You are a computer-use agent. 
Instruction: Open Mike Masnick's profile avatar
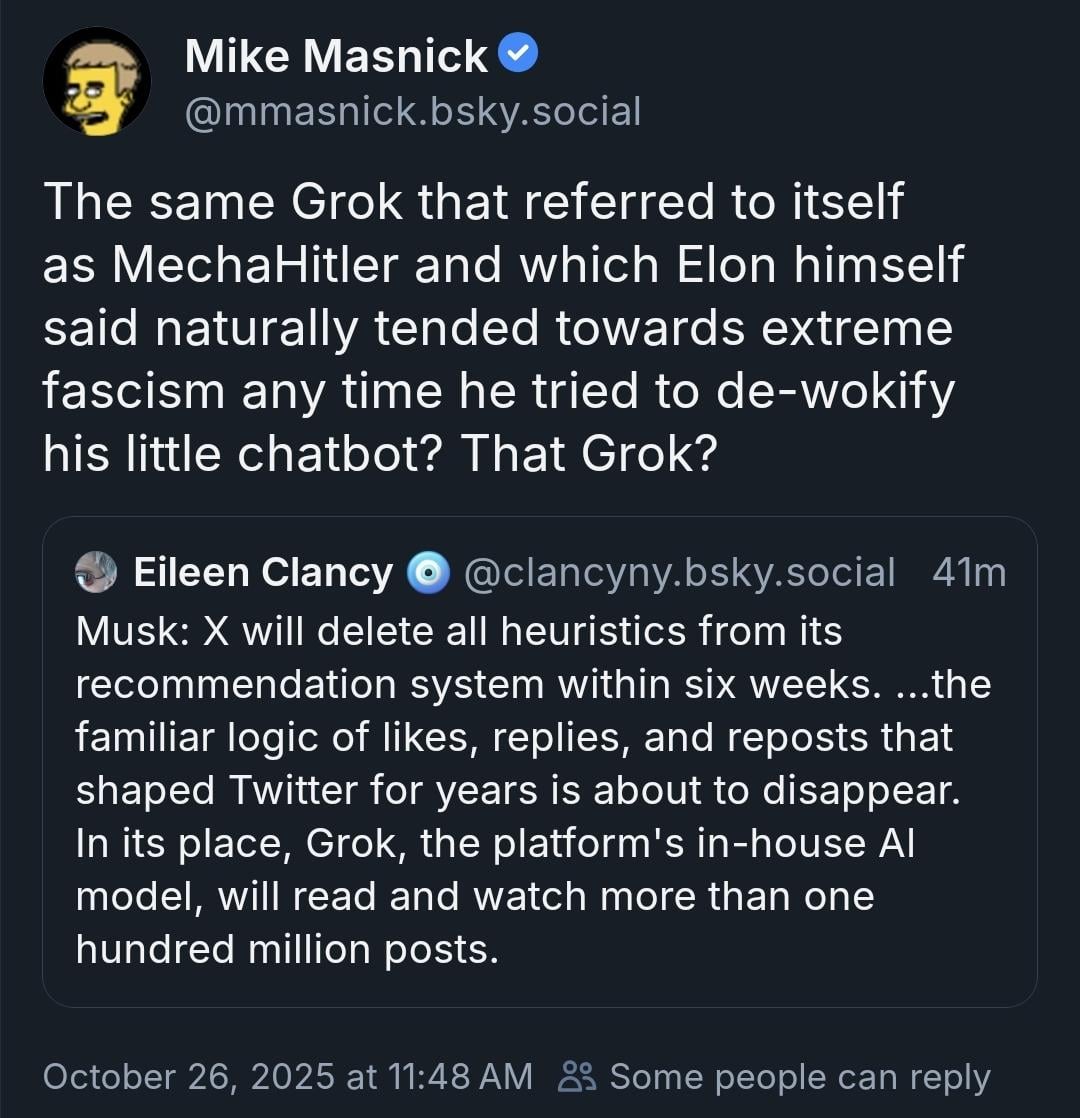click(x=97, y=81)
